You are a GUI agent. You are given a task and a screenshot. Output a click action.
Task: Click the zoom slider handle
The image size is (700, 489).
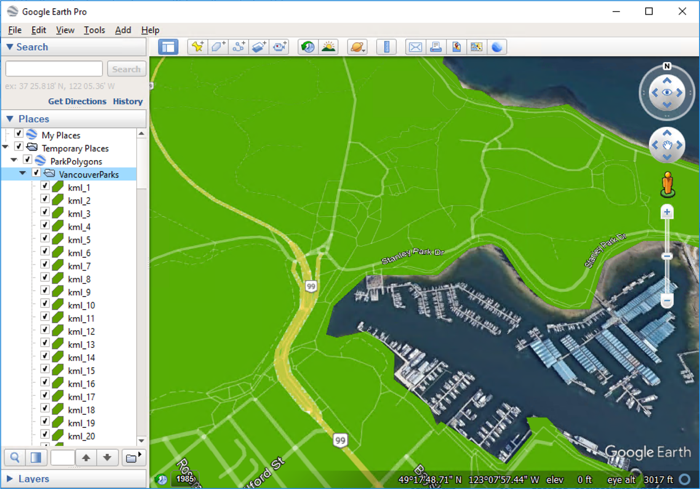click(667, 256)
